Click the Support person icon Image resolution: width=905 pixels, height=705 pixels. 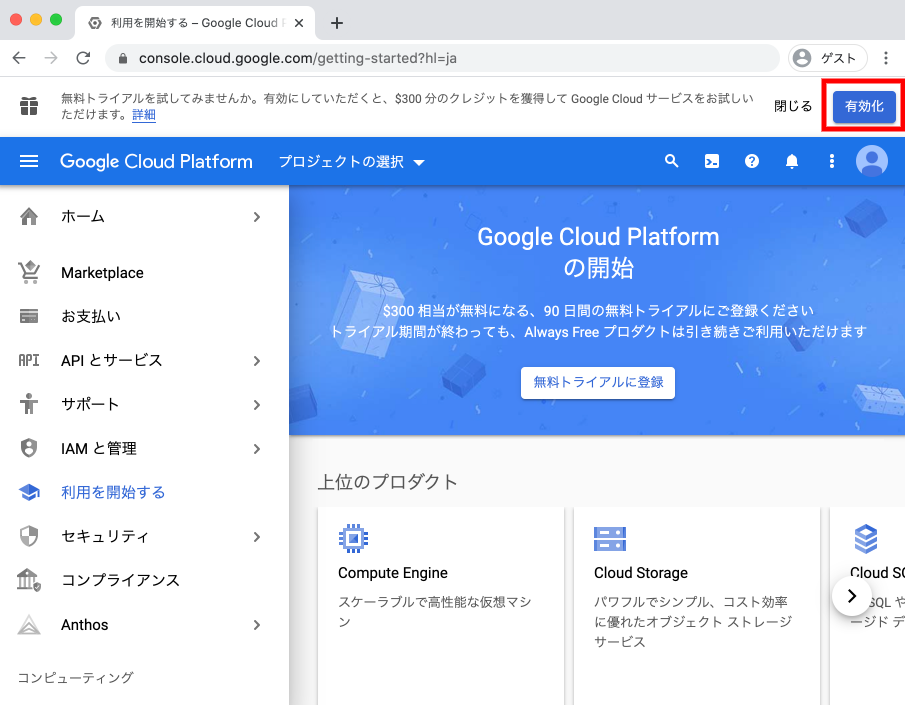(x=29, y=404)
